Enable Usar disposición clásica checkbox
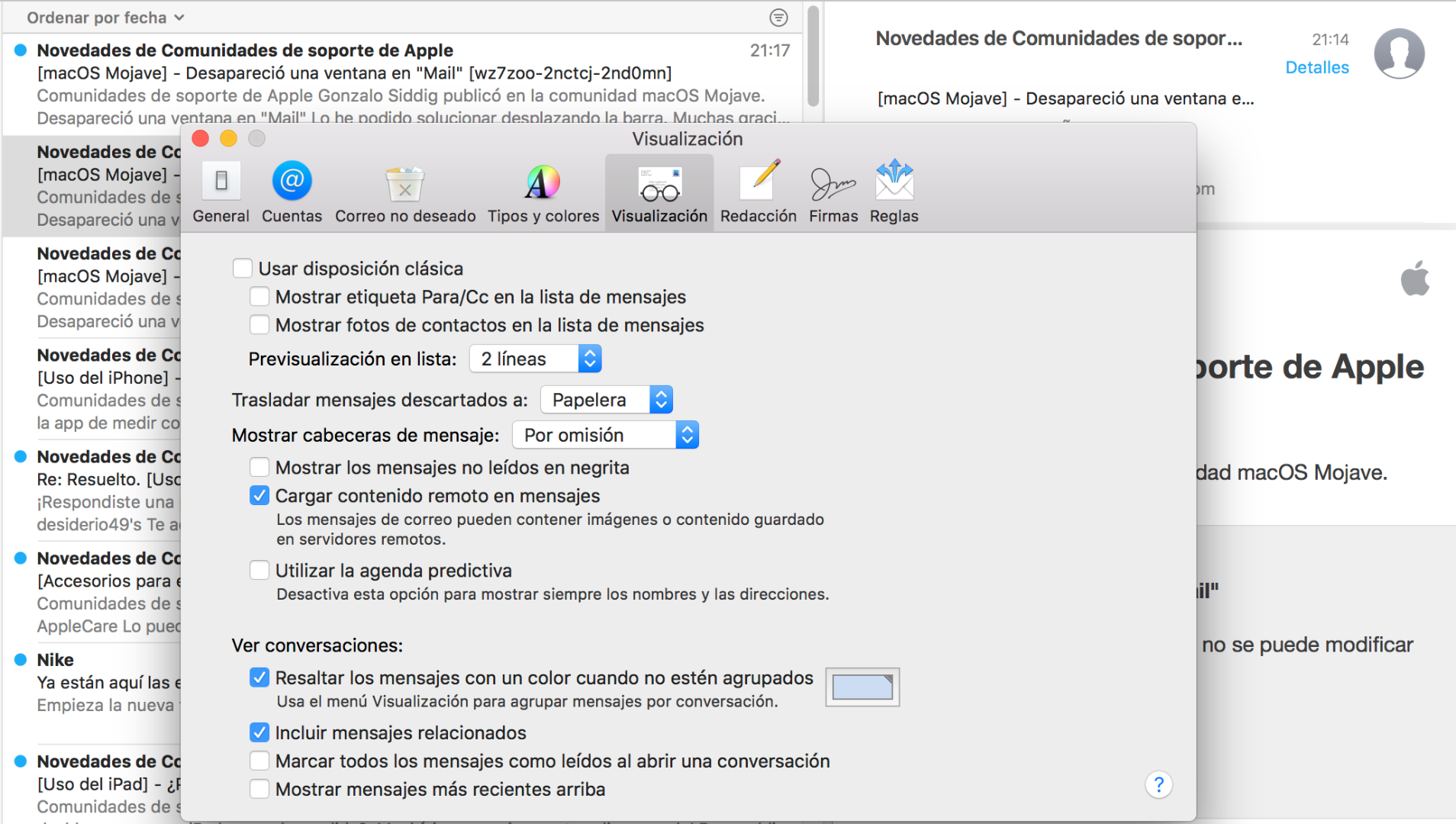The height and width of the screenshot is (824, 1456). [243, 269]
